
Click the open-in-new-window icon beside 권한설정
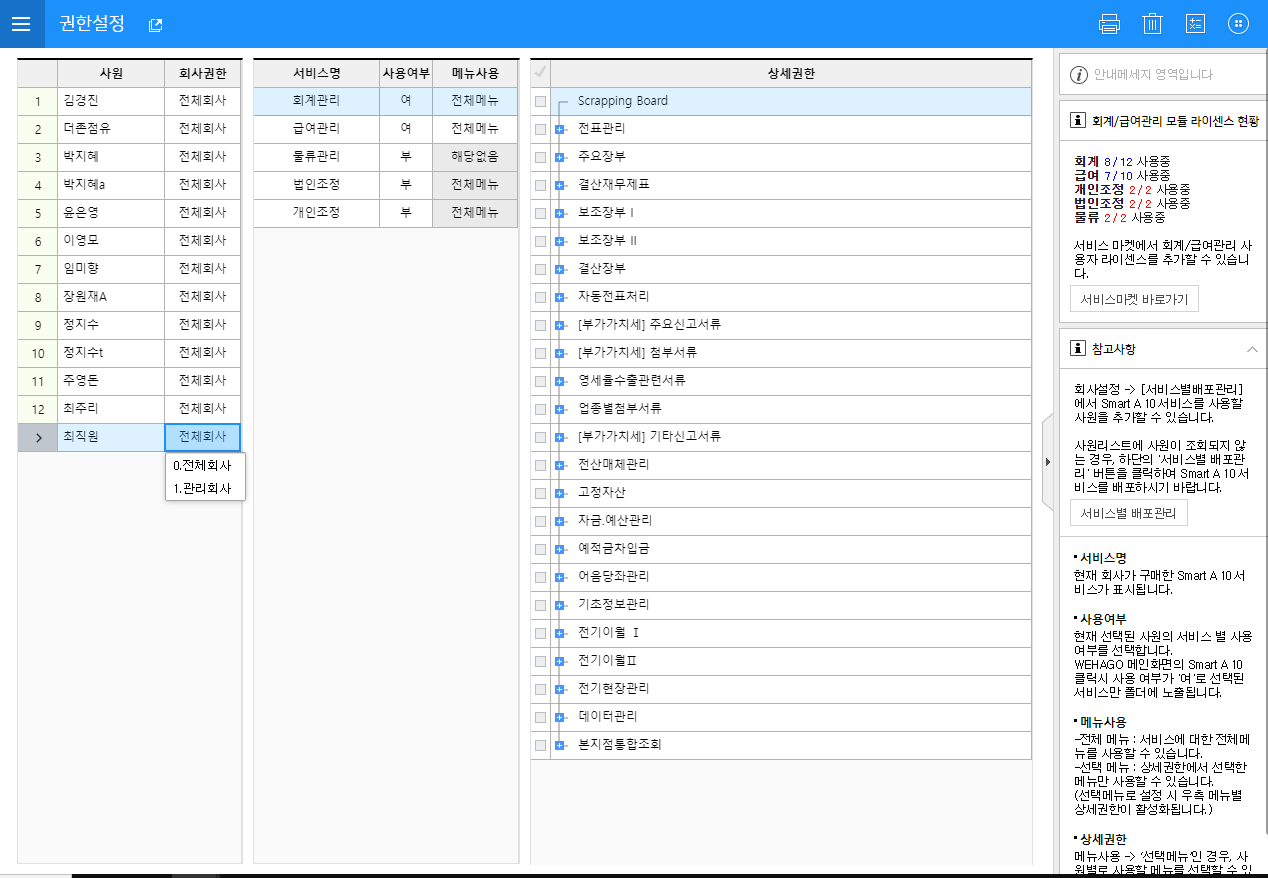pos(155,25)
